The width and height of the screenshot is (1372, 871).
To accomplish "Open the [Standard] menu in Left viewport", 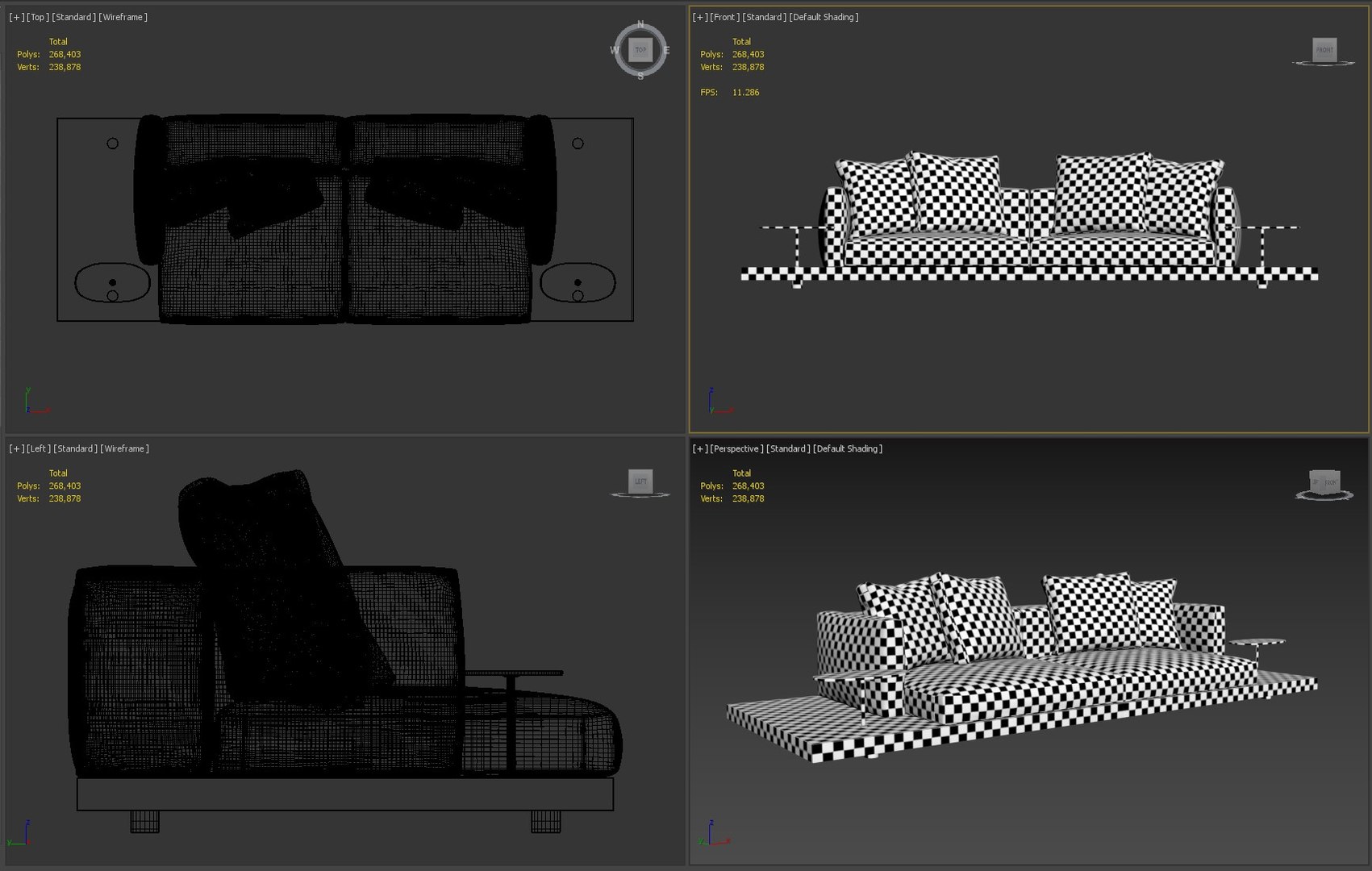I will [75, 448].
